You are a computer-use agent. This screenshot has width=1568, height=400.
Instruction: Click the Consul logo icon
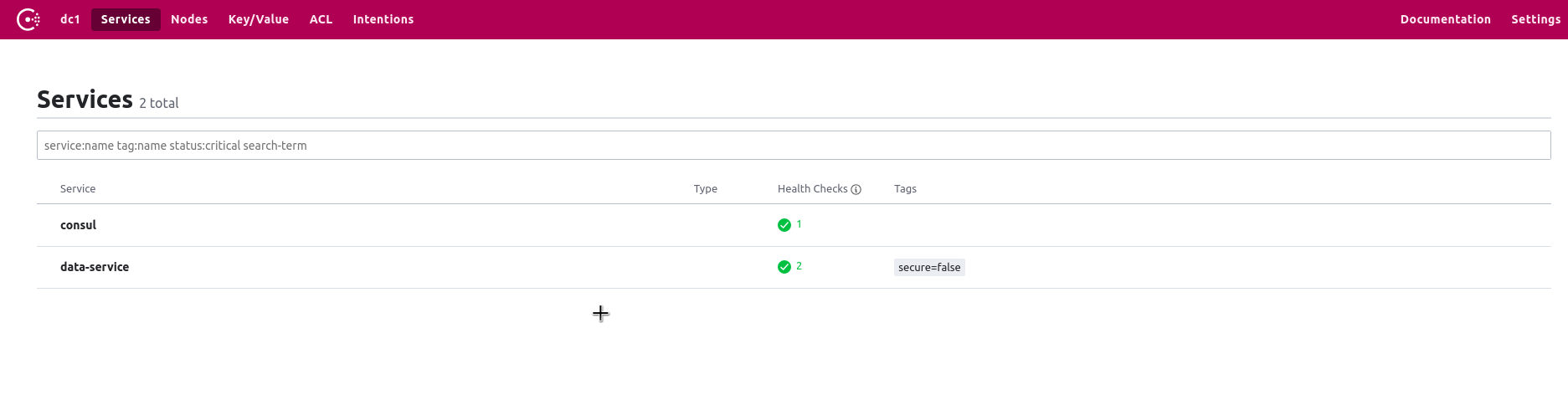[28, 19]
